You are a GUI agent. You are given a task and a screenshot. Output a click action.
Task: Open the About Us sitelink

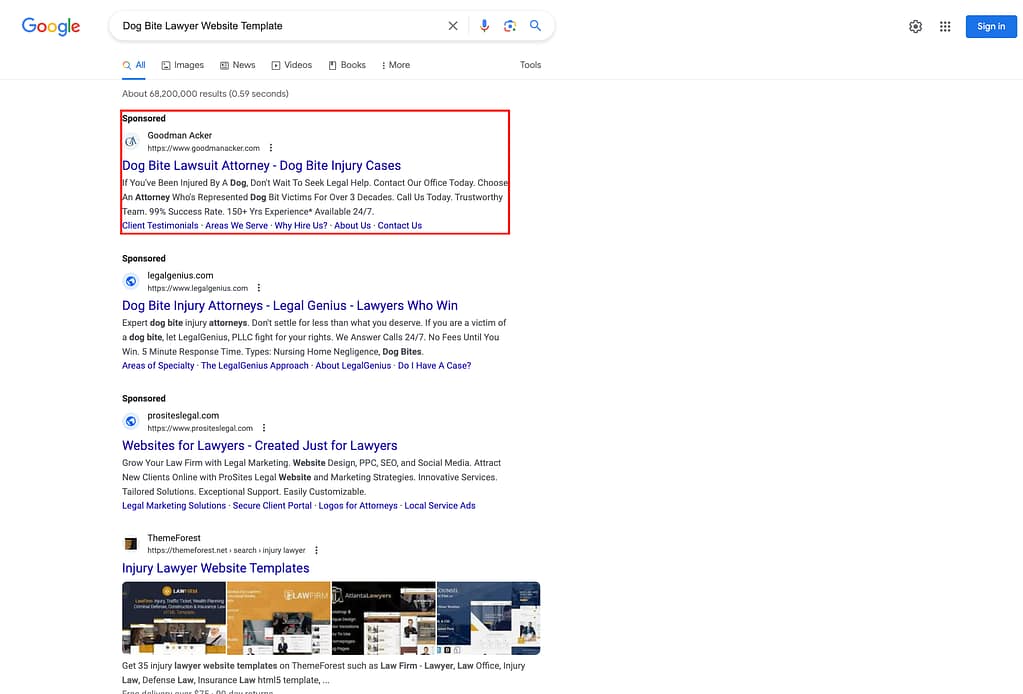(352, 226)
